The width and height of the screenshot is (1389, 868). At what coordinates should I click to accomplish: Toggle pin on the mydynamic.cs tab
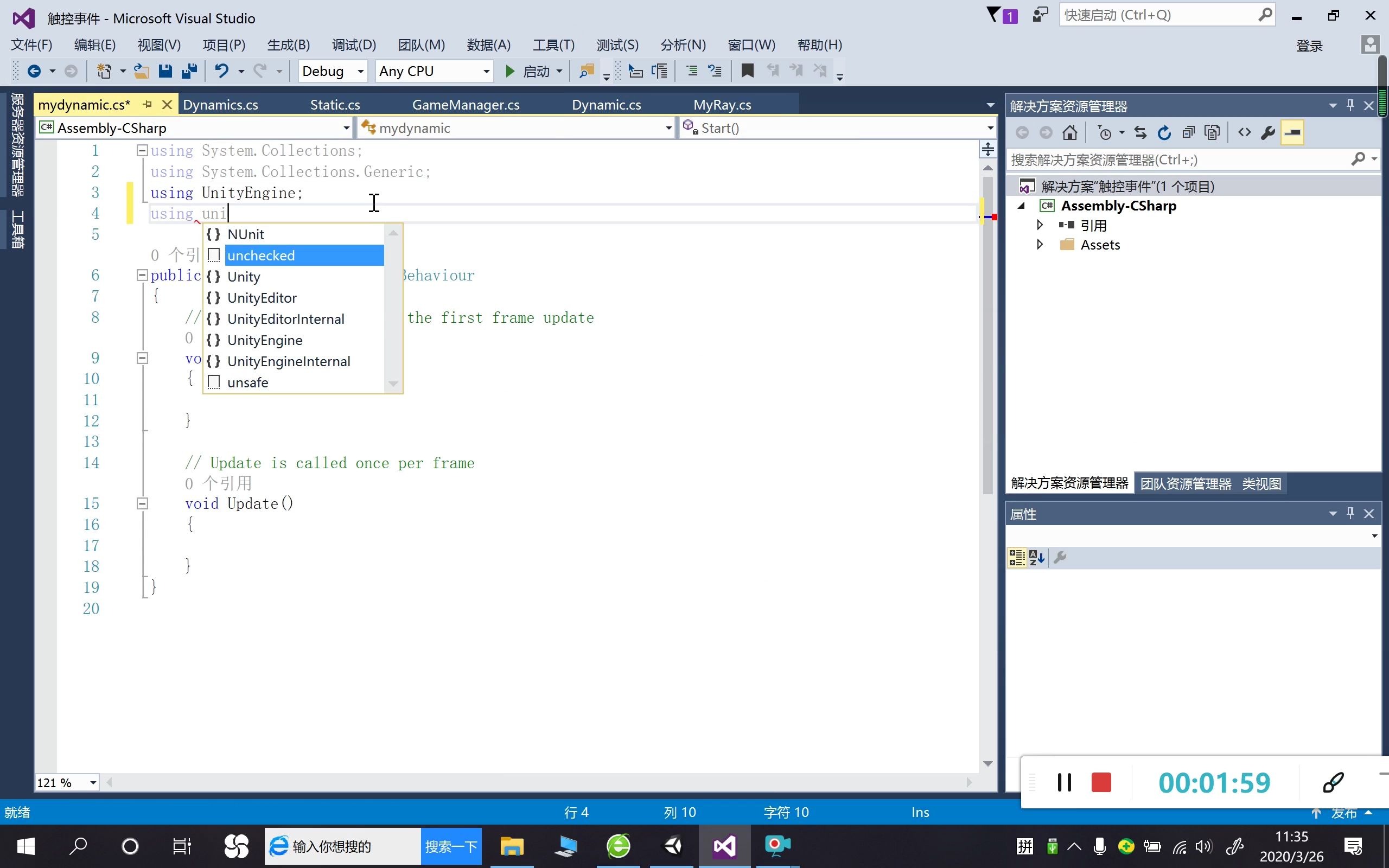(148, 105)
